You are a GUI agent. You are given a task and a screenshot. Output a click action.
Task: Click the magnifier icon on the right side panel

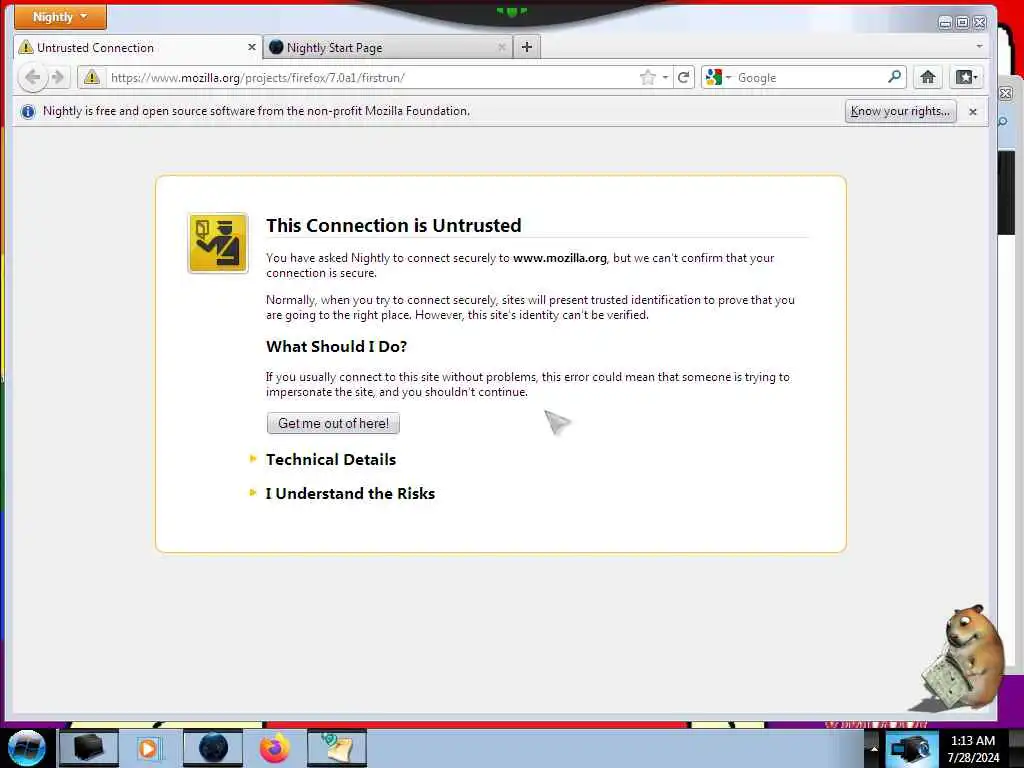point(1003,121)
